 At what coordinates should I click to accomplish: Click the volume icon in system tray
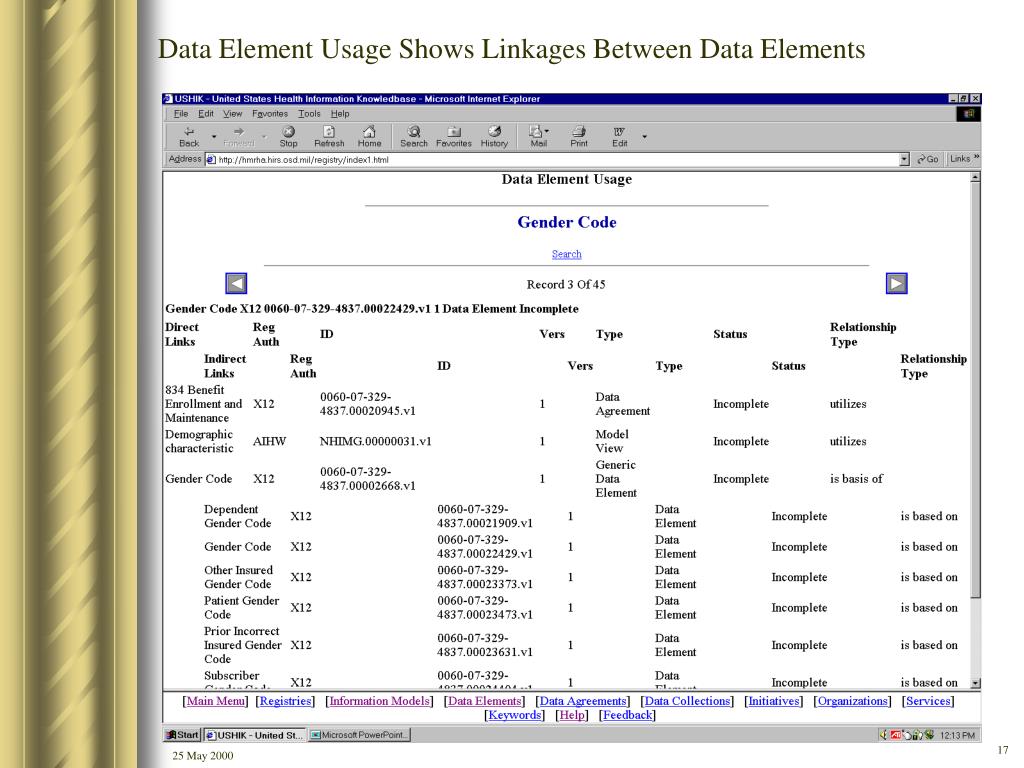884,735
